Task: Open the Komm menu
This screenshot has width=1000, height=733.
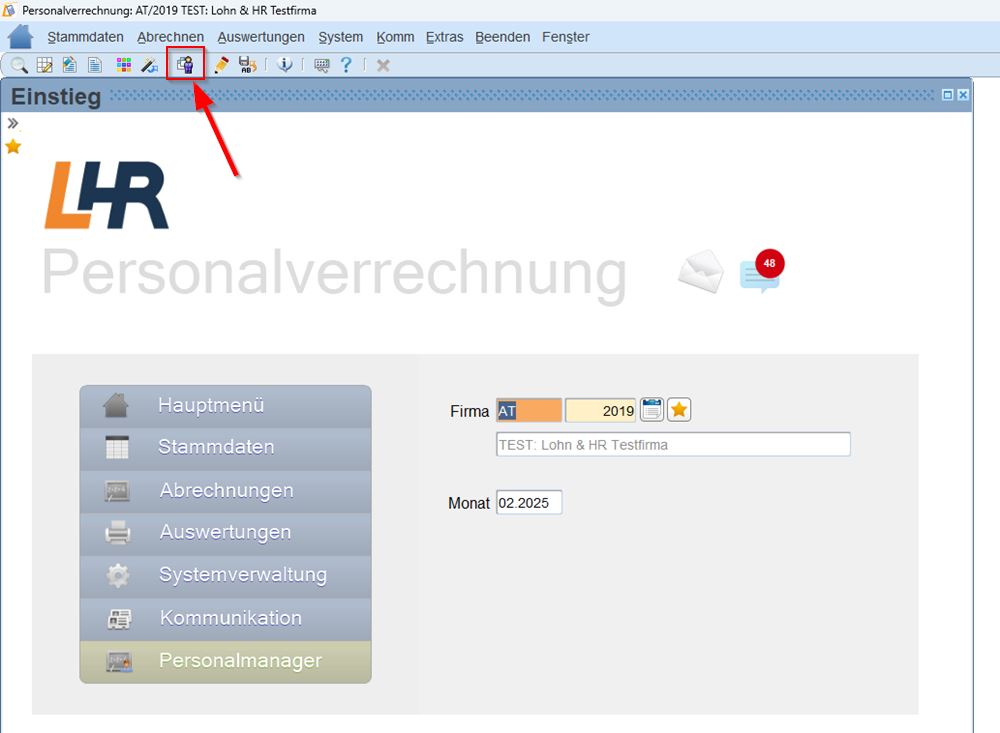Action: (x=395, y=37)
